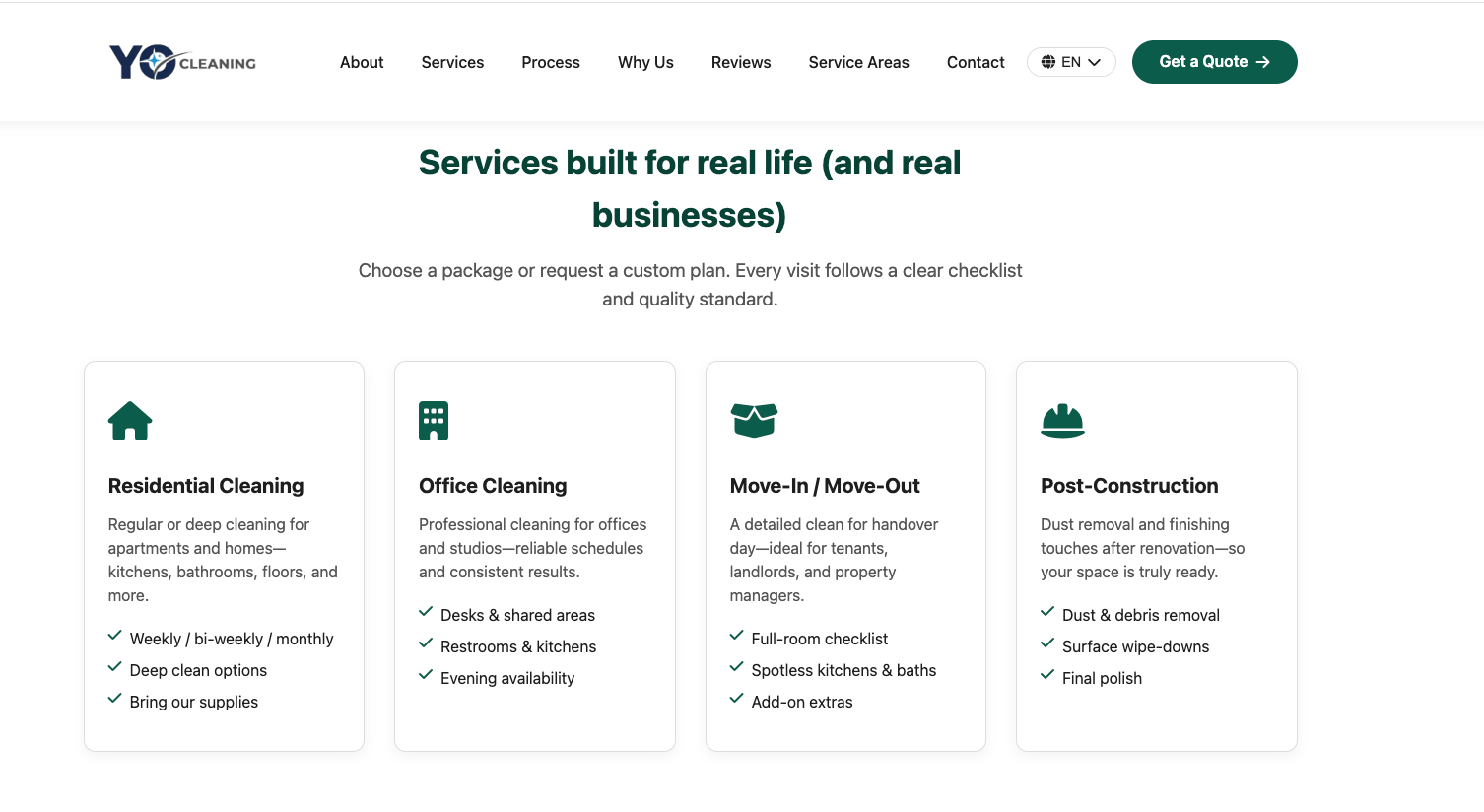Click the house icon for Residential Cleaning
Image resolution: width=1484 pixels, height=812 pixels.
[x=130, y=421]
